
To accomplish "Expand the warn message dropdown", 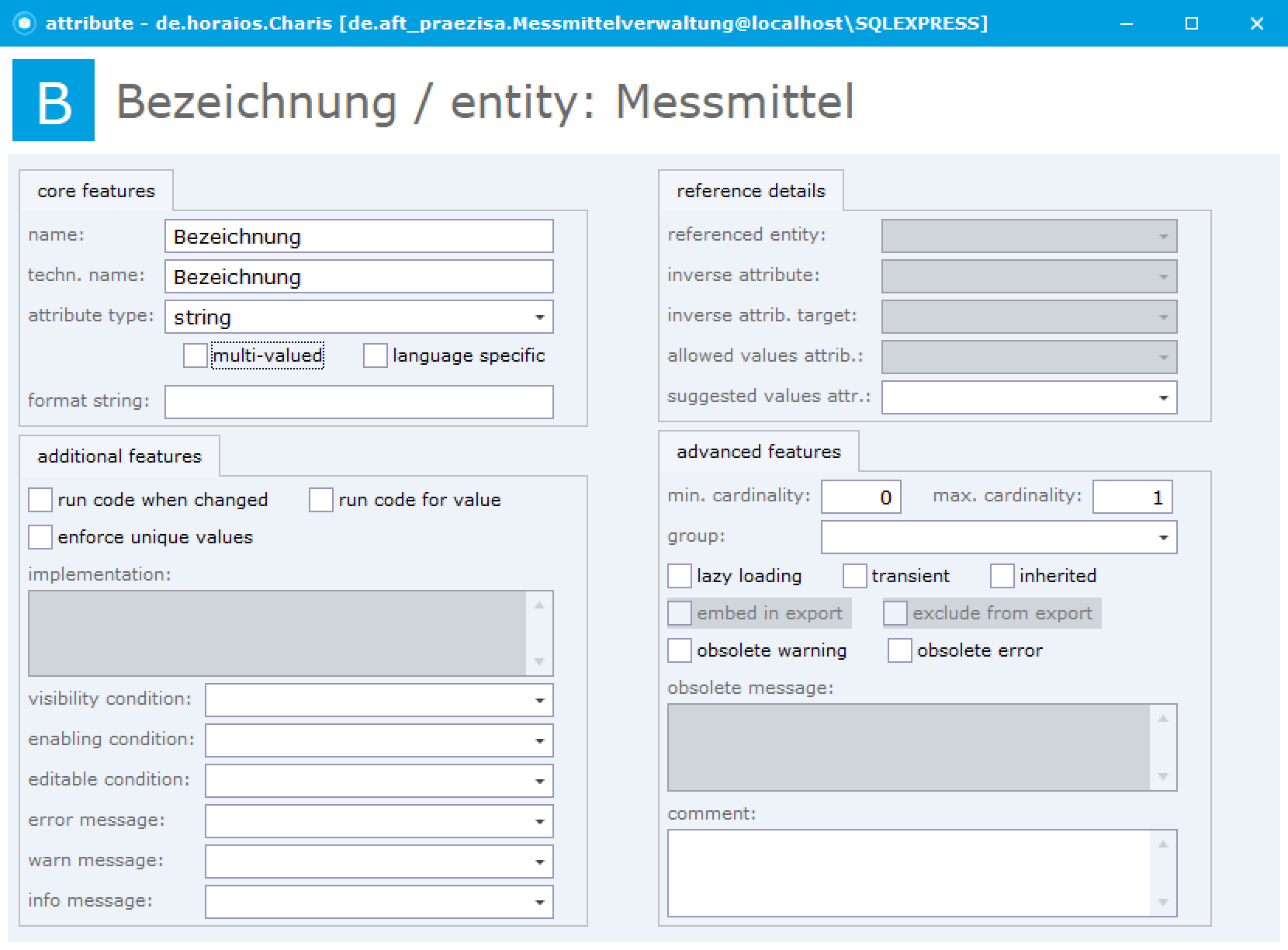I will click(539, 862).
